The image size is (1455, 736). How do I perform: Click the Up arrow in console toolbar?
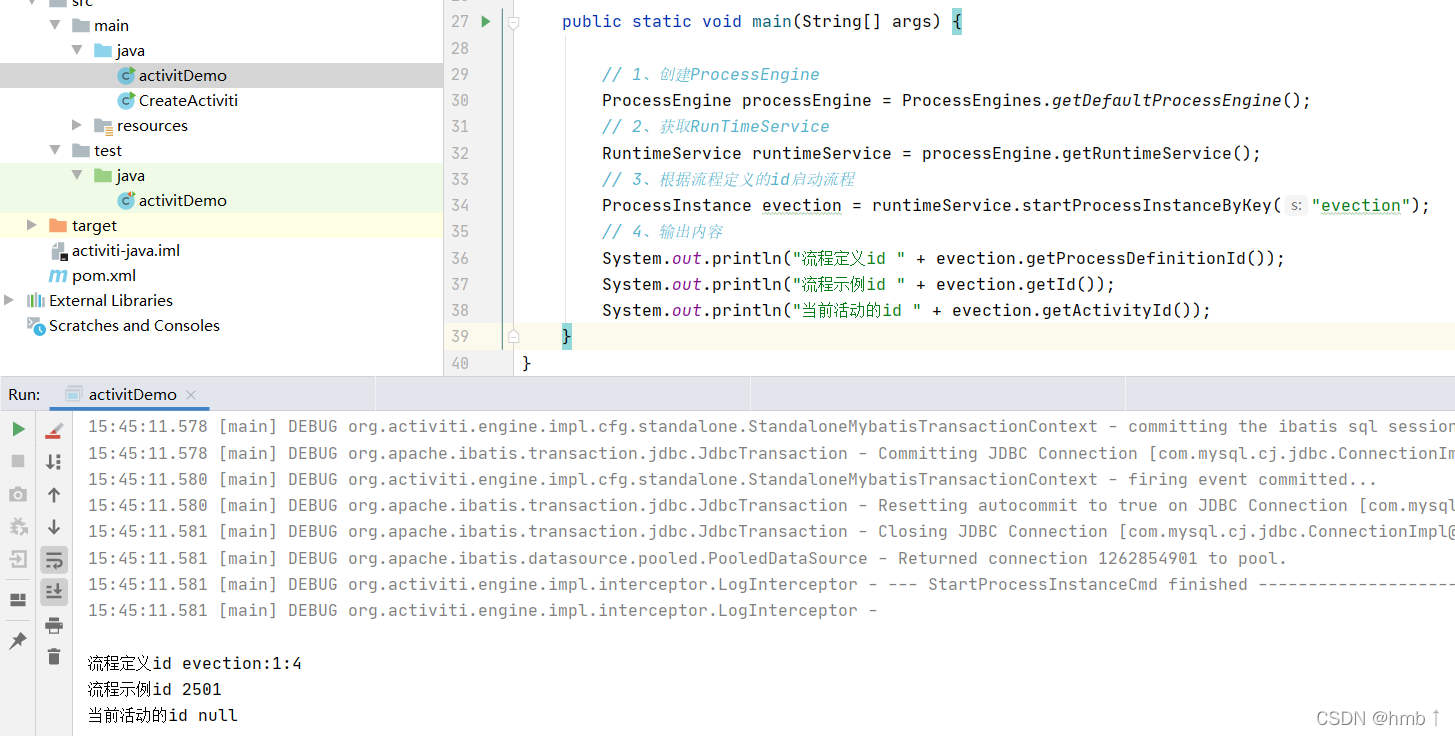54,494
